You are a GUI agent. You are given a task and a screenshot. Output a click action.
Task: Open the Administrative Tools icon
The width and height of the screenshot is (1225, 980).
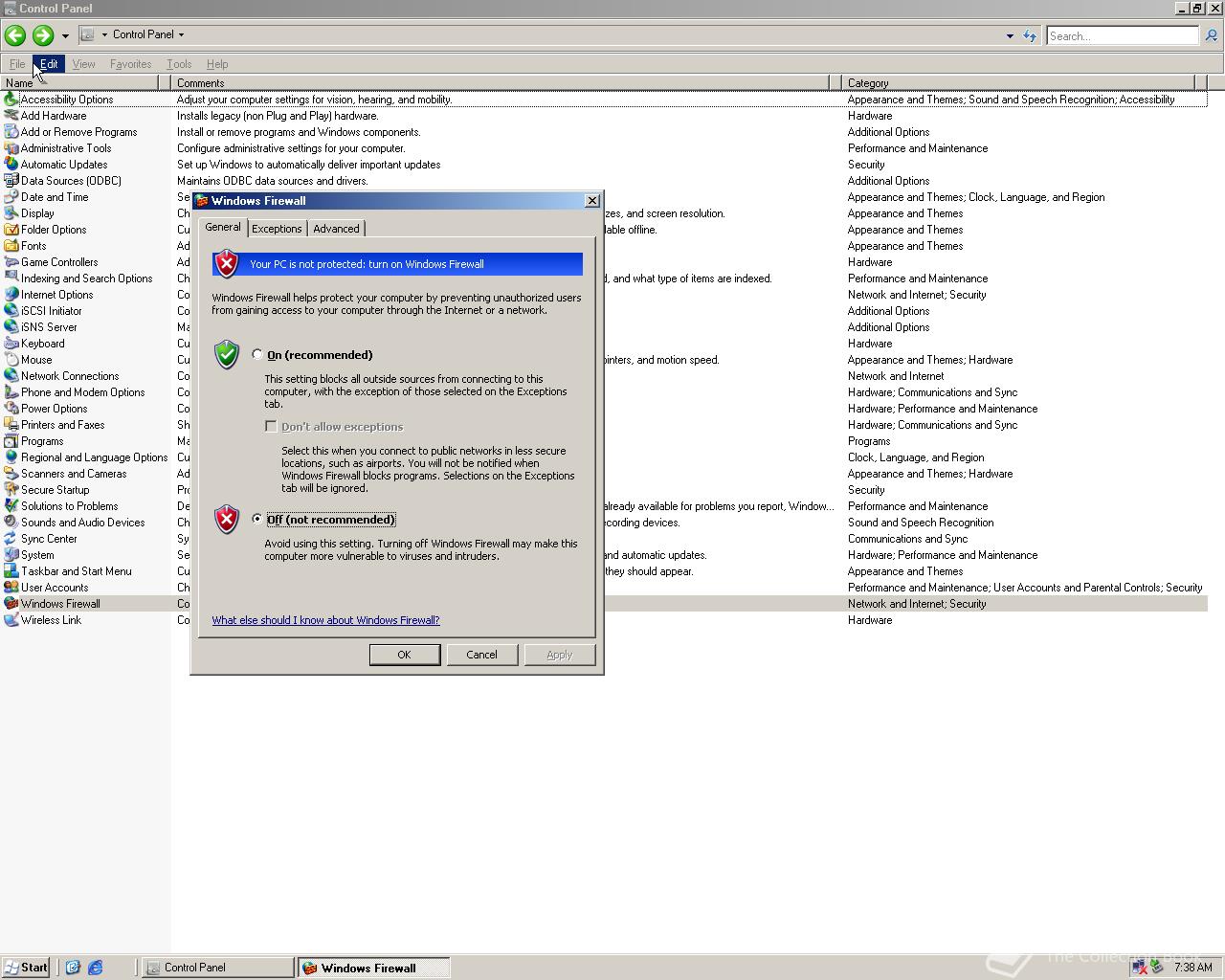11,148
